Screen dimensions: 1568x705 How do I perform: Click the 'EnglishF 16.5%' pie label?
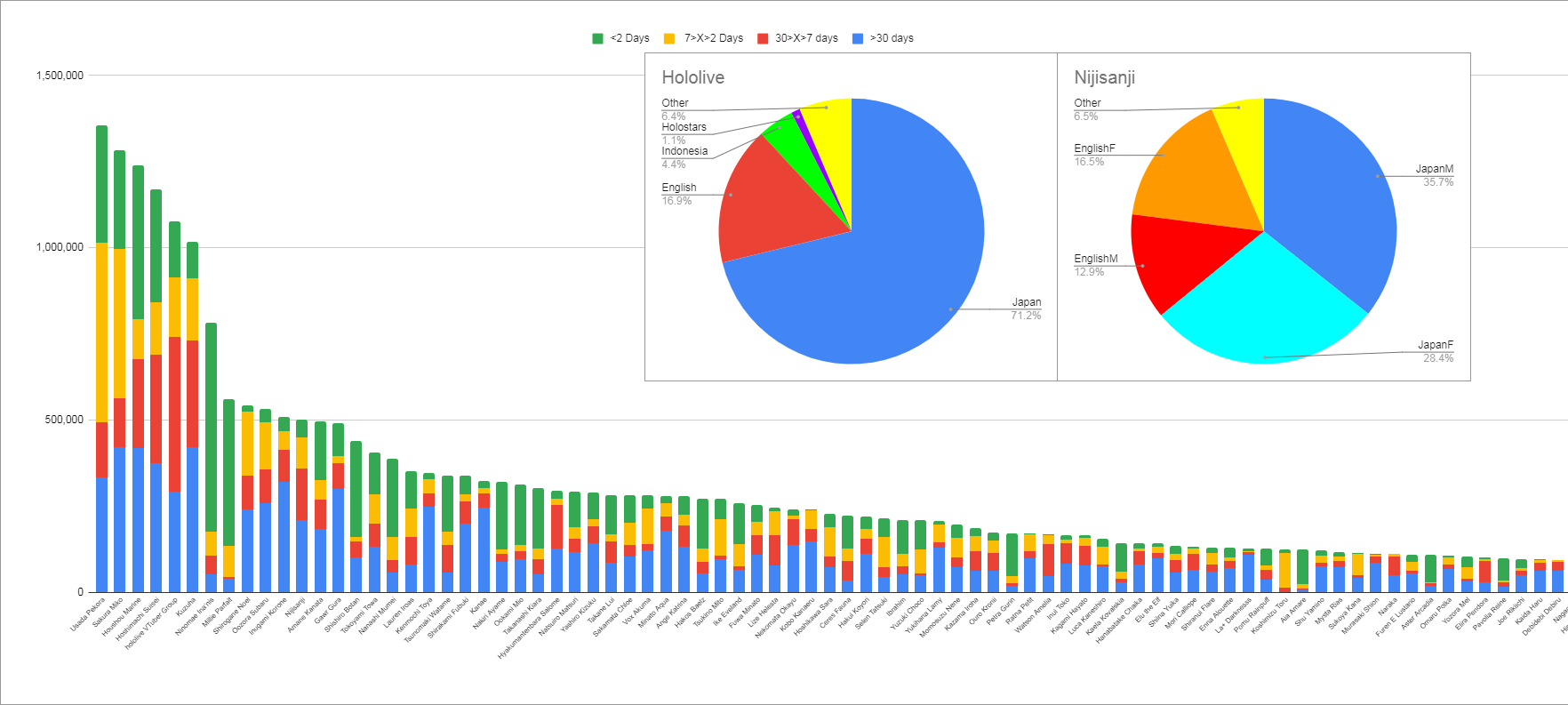(x=1094, y=155)
